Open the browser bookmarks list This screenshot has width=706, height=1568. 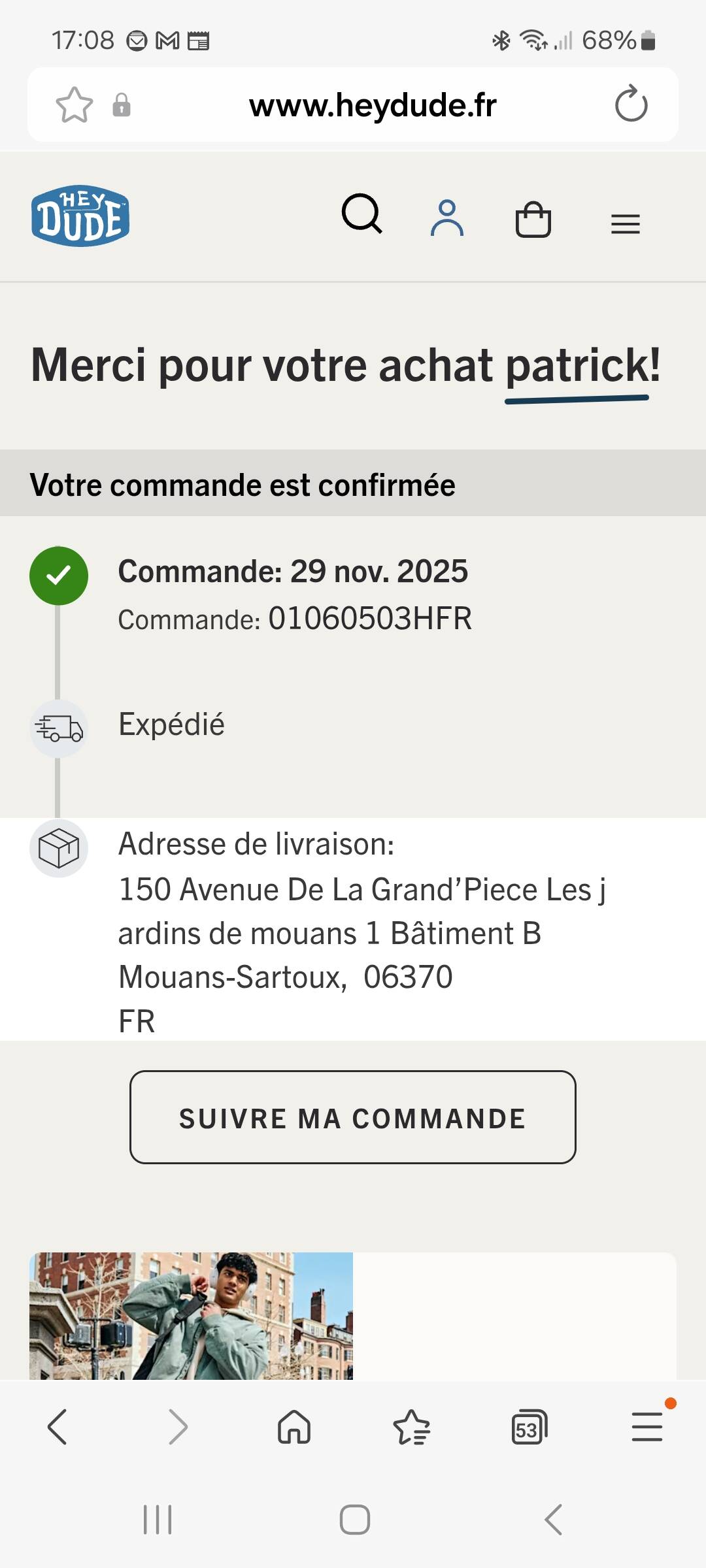click(x=411, y=1426)
